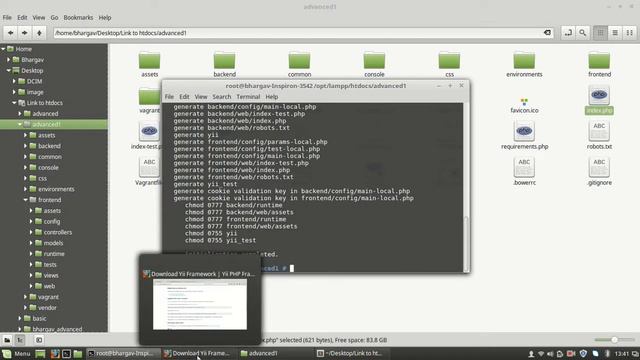The image size is (640, 360).
Task: Open network icon in system tray
Action: (x=541, y=353)
